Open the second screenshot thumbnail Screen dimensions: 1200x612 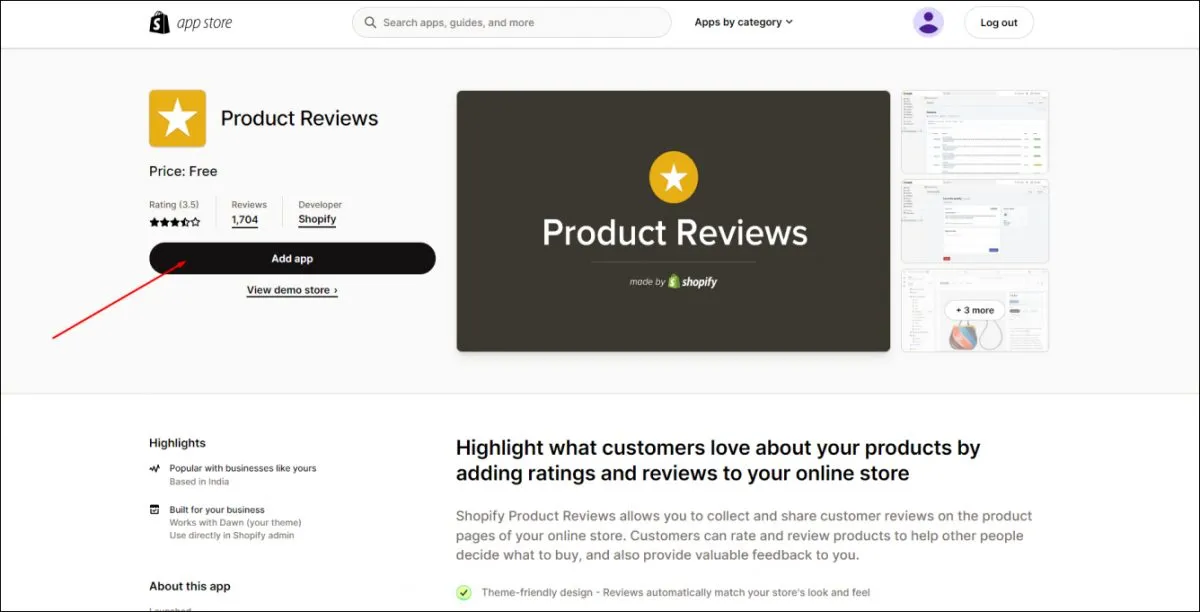coord(975,221)
